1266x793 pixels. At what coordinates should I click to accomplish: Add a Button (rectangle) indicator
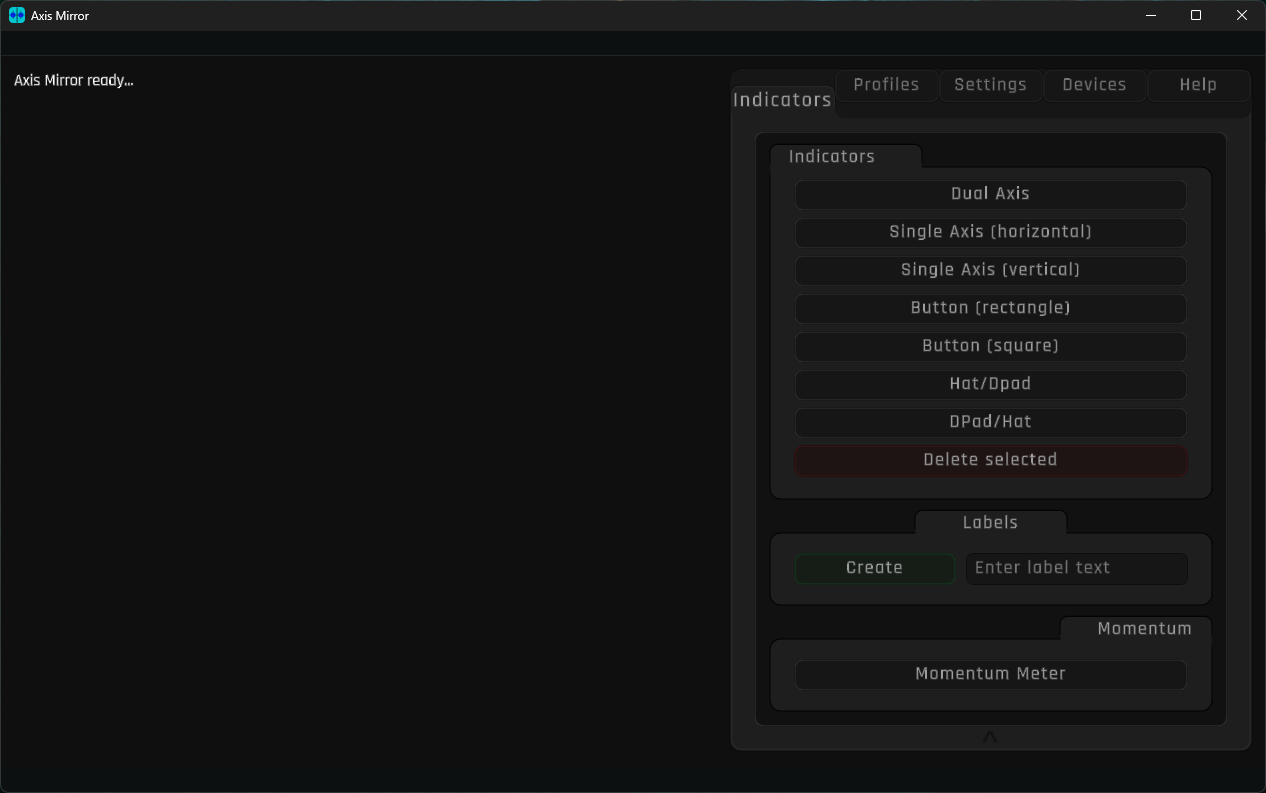click(x=990, y=308)
